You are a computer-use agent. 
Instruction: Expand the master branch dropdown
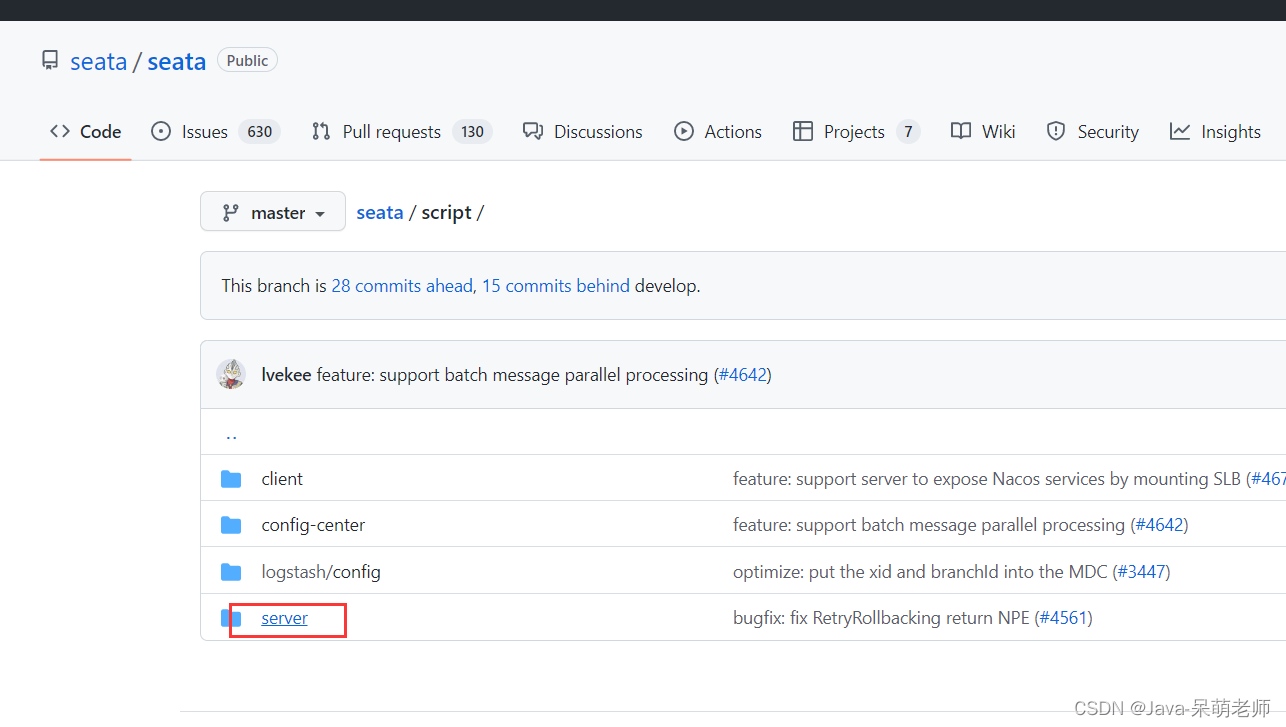pos(273,212)
